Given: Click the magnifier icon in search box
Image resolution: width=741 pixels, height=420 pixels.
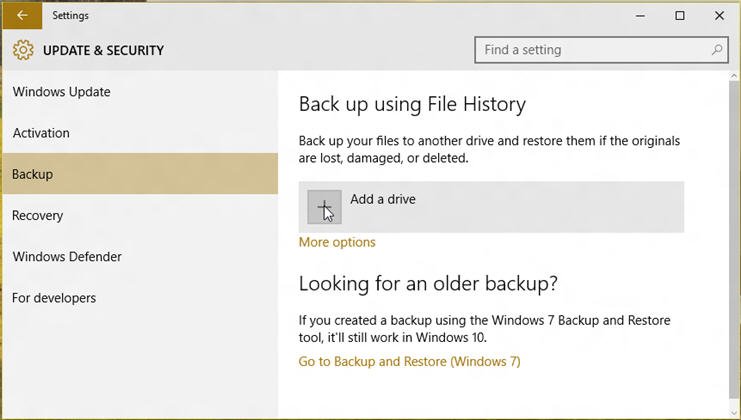Looking at the screenshot, I should click(717, 49).
